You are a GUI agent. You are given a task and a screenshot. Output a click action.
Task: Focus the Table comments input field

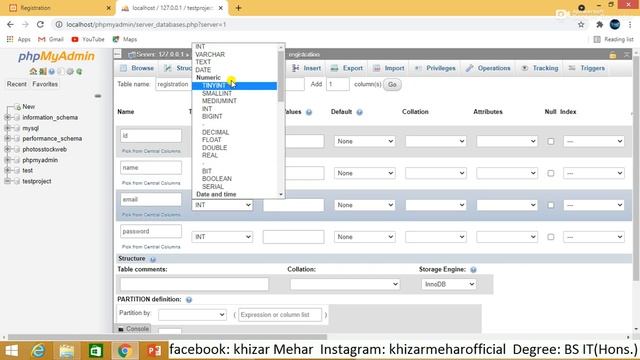pyautogui.click(x=194, y=284)
